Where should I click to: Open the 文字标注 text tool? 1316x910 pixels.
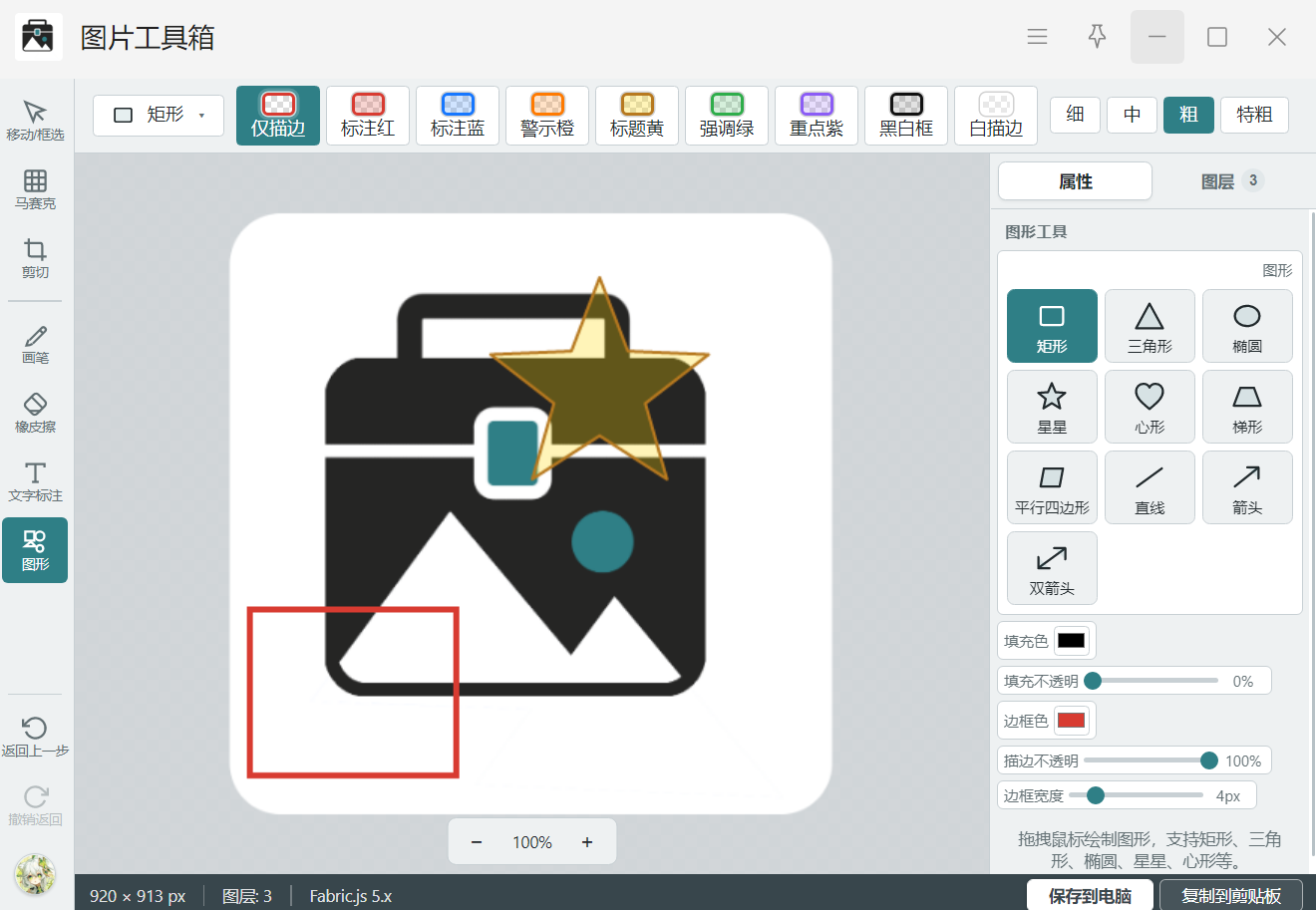click(35, 481)
